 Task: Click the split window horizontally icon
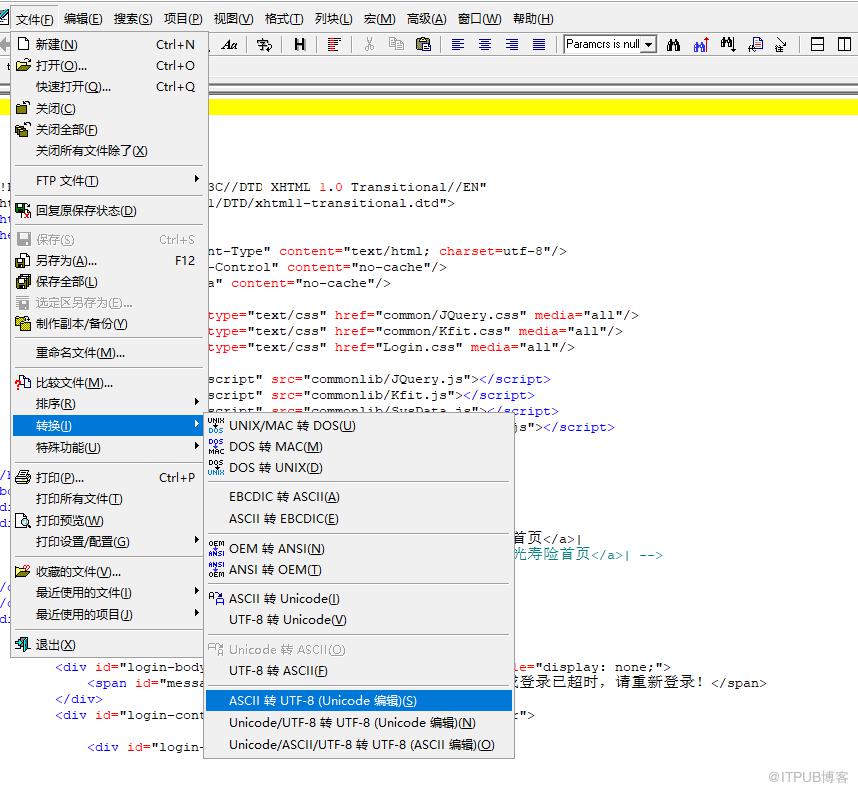(x=817, y=44)
